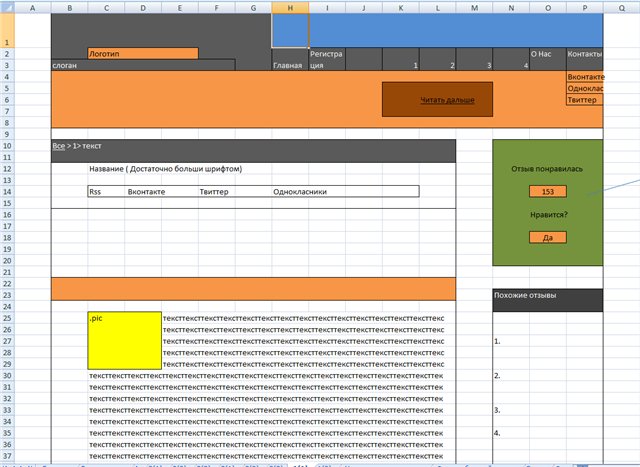Click list item 4. under Похожие отзывы
The image size is (640, 467).
coord(497,433)
